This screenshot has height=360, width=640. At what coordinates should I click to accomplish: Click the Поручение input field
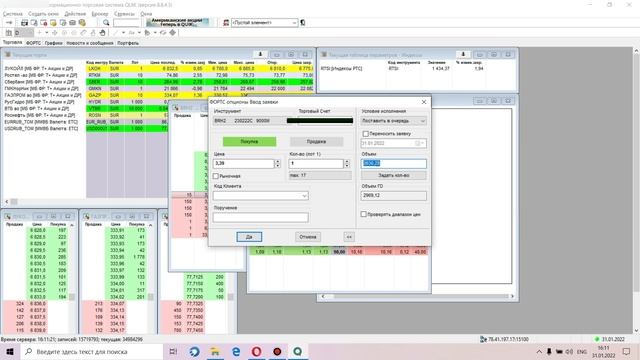coord(260,218)
